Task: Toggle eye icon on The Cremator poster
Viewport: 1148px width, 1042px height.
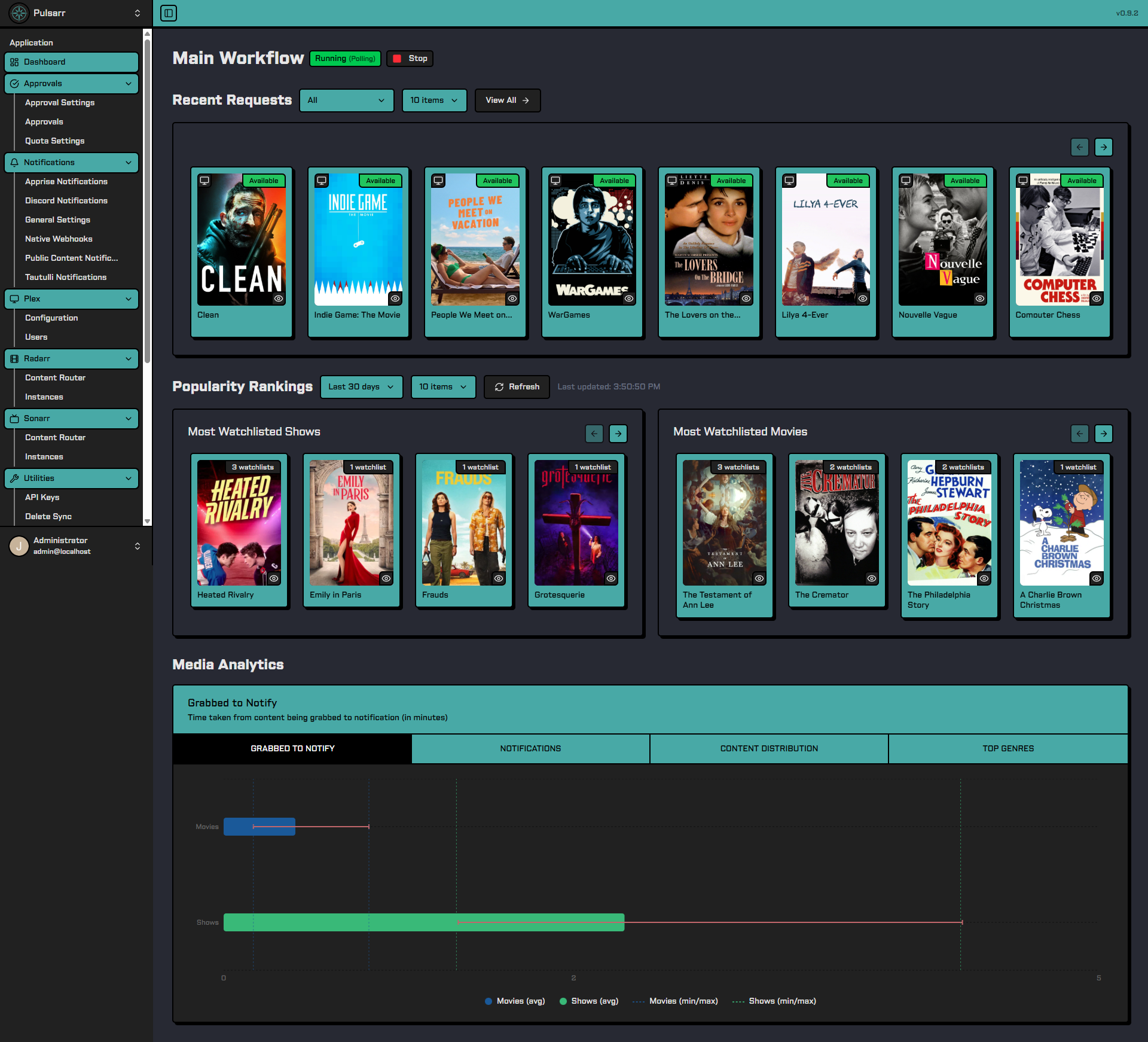Action: point(872,578)
